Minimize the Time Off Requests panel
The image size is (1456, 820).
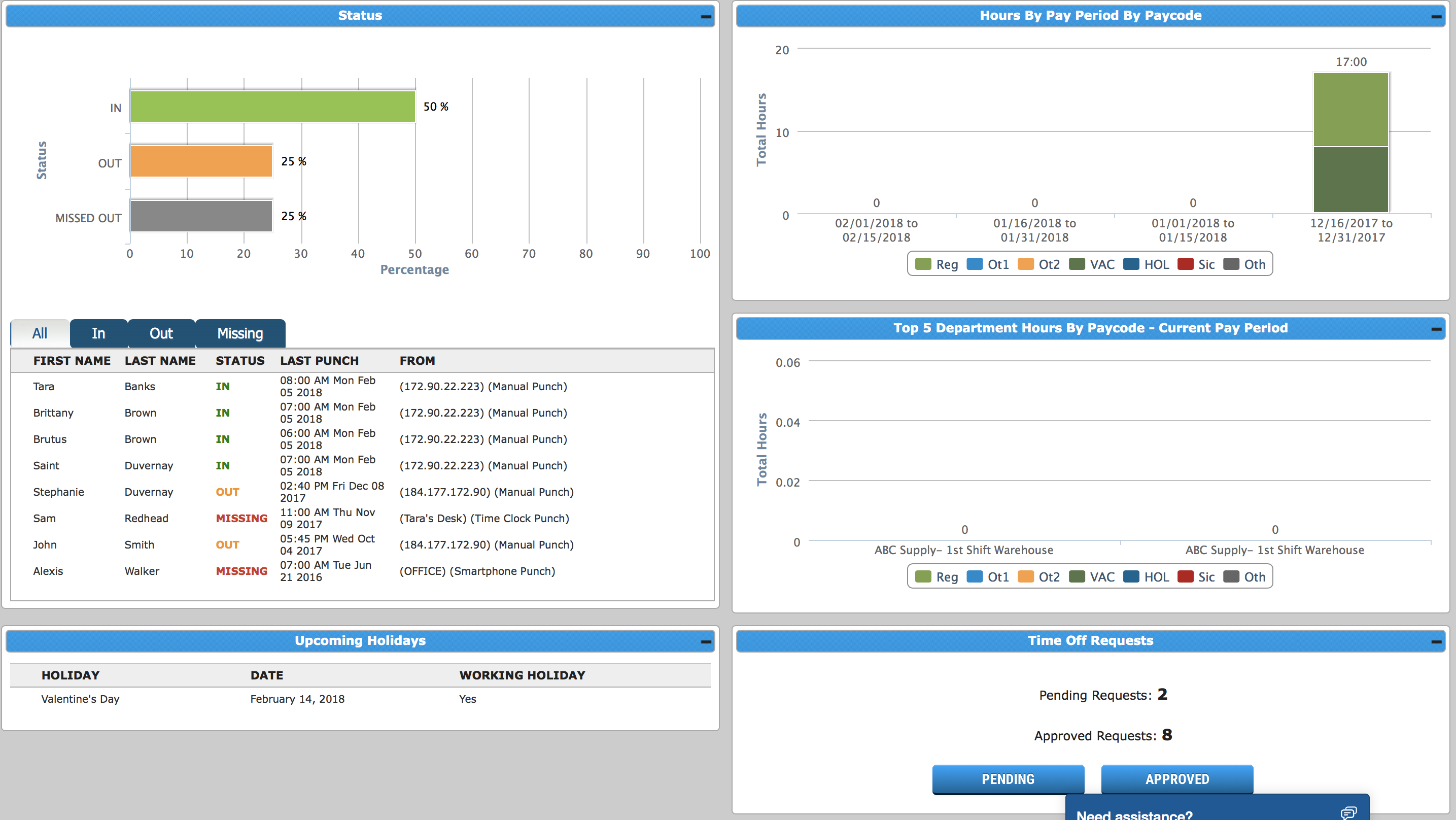coord(1436,642)
